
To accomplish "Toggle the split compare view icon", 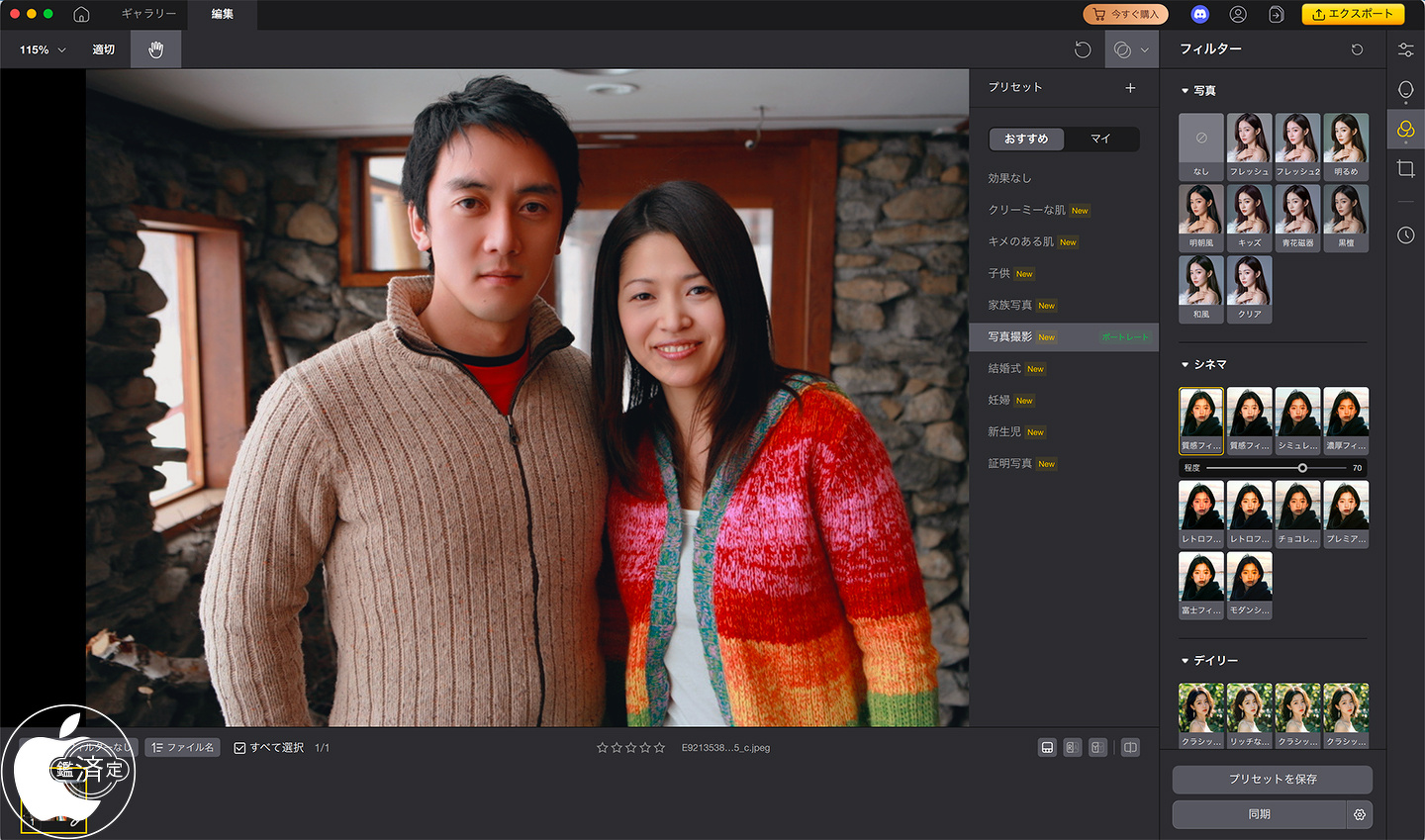I will [1130, 748].
